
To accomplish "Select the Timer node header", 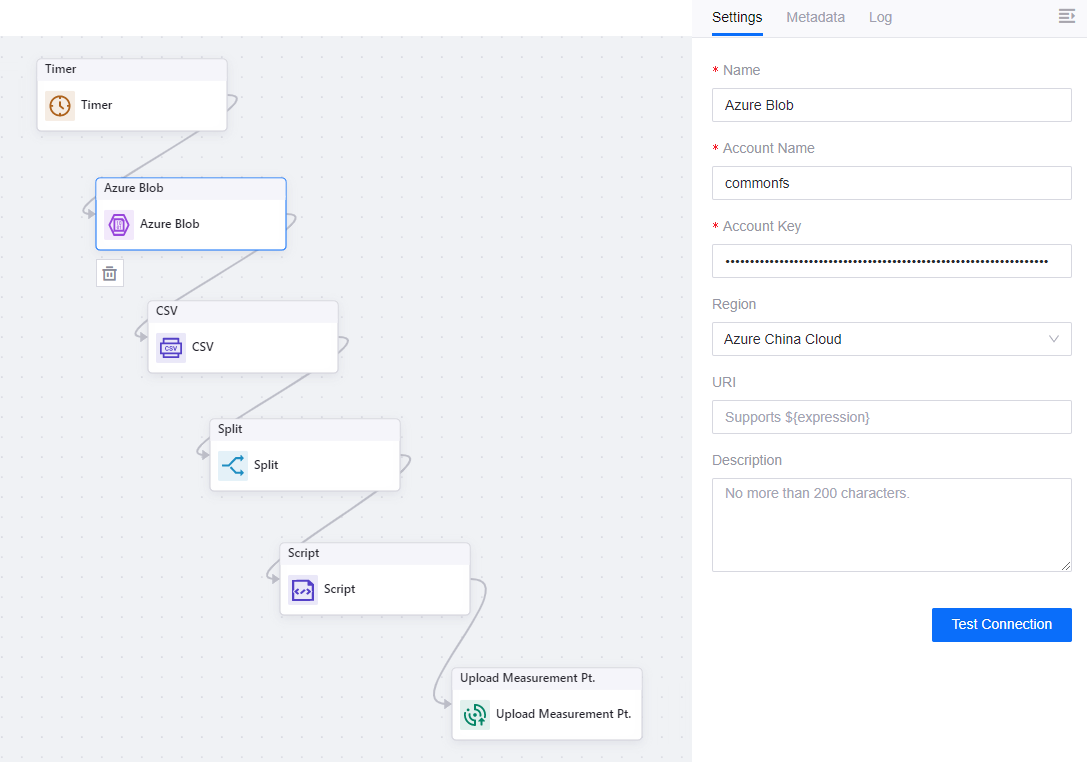I will coord(132,69).
